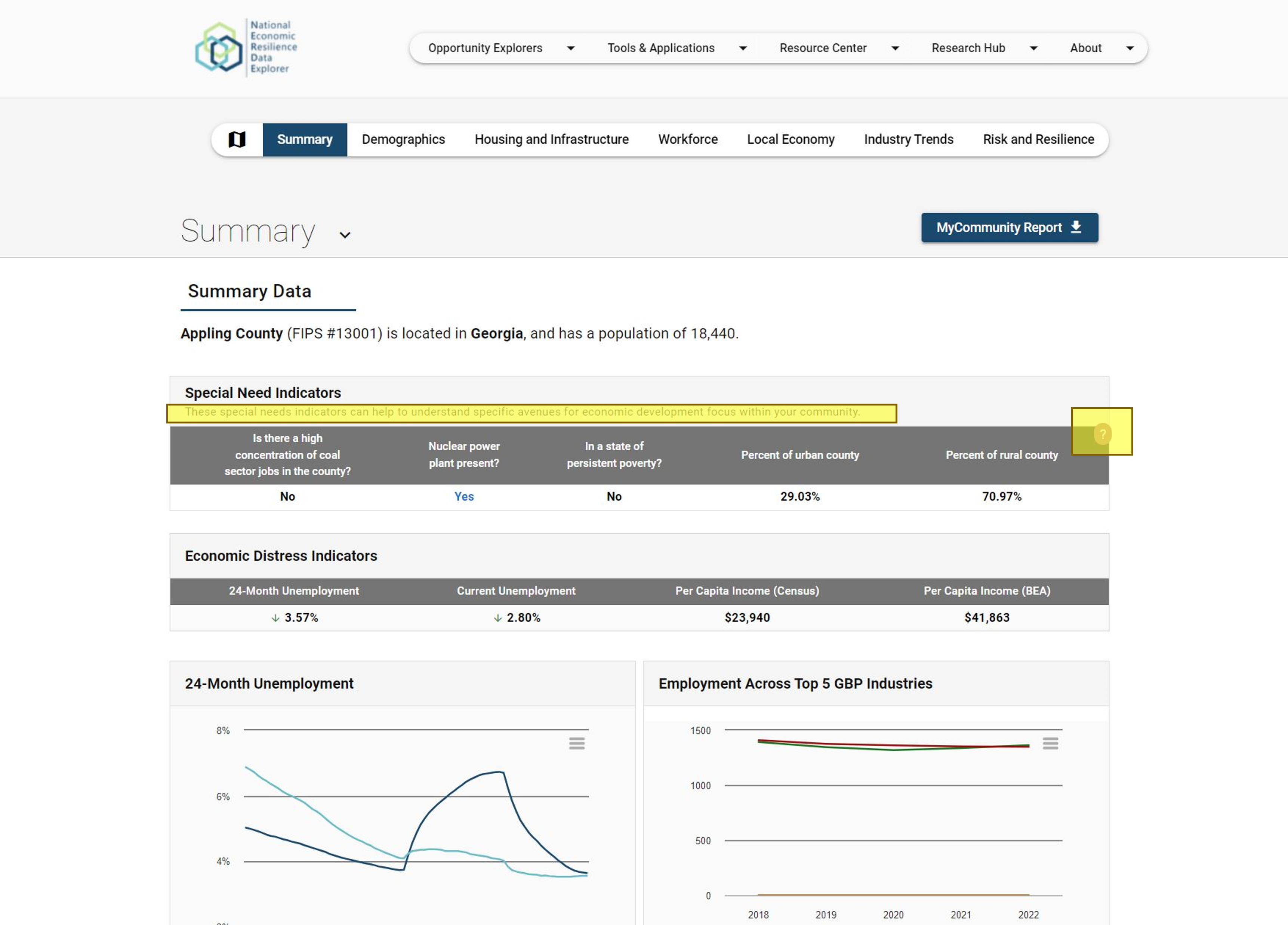Click the Special Need Indicators title
Screen dimensions: 1288x925
pos(262,393)
